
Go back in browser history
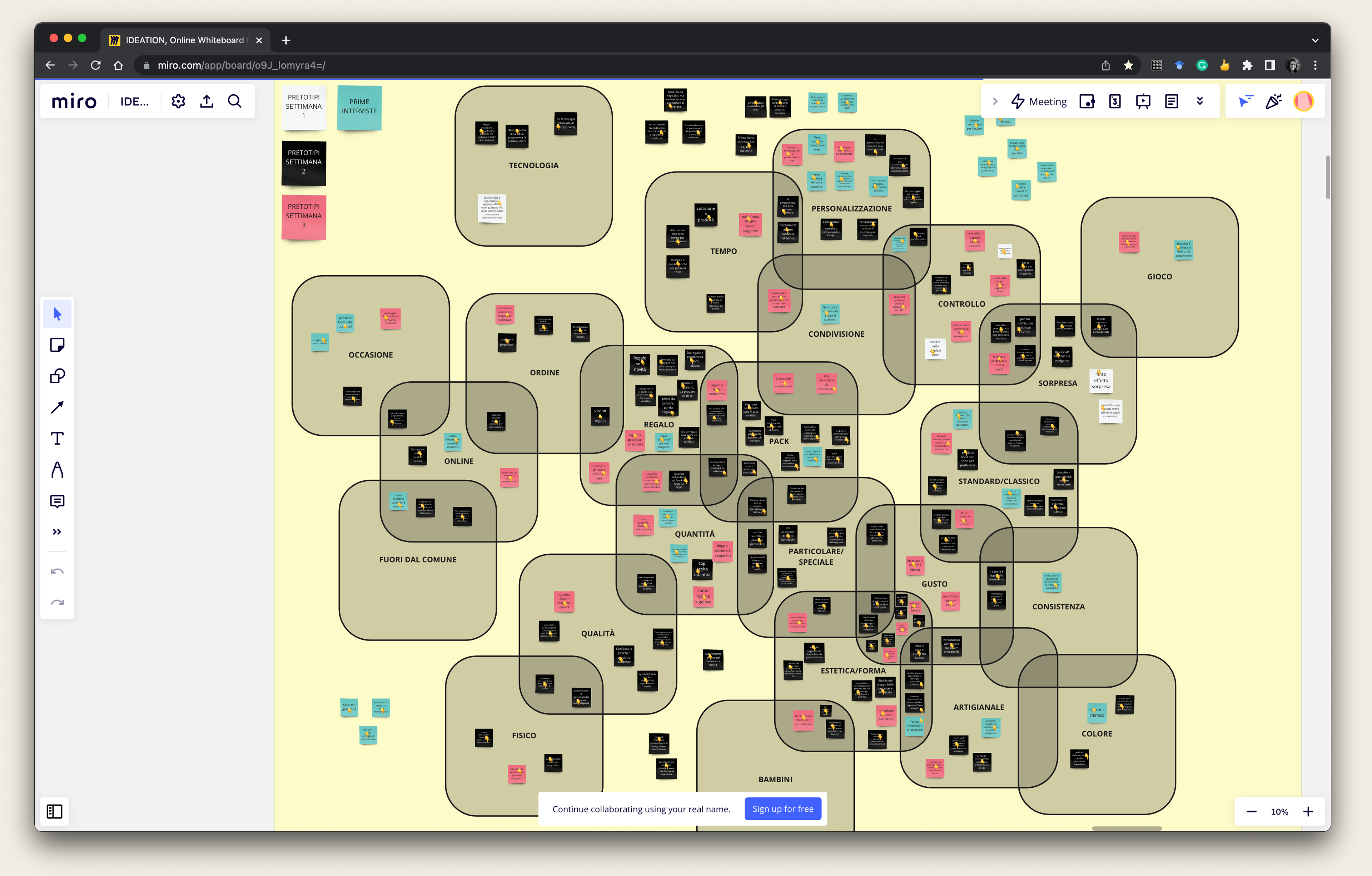pyautogui.click(x=50, y=65)
